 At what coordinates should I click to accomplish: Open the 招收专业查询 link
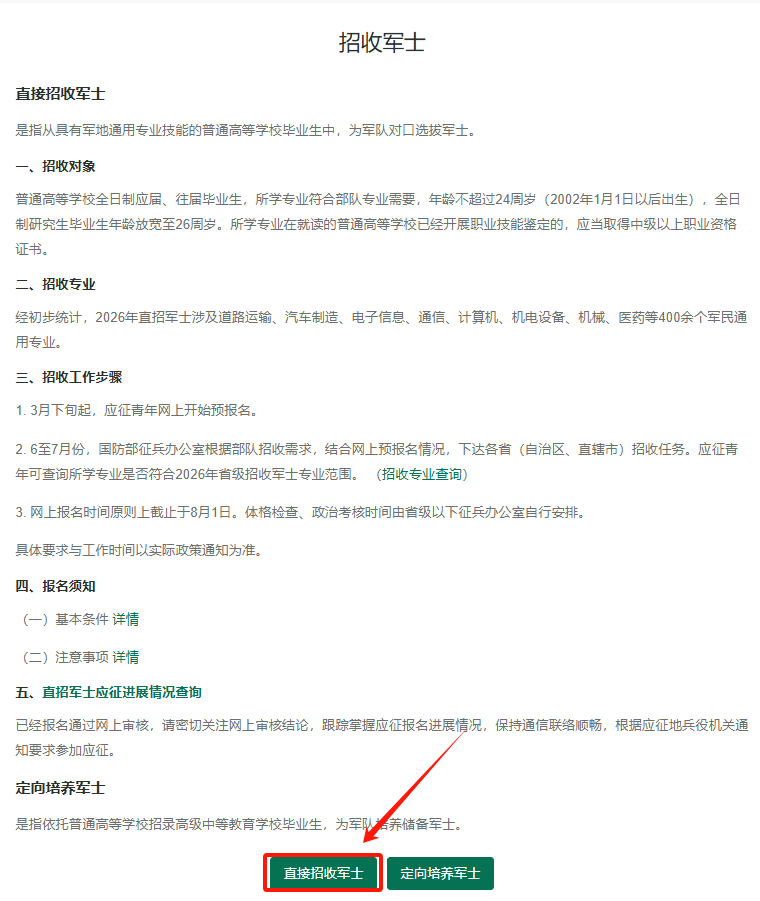[422, 474]
